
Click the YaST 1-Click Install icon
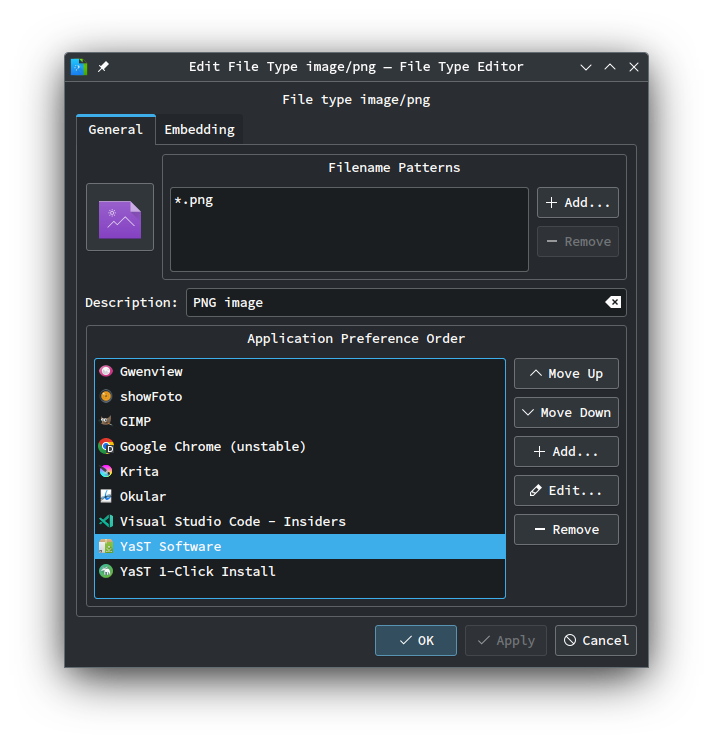click(x=106, y=571)
